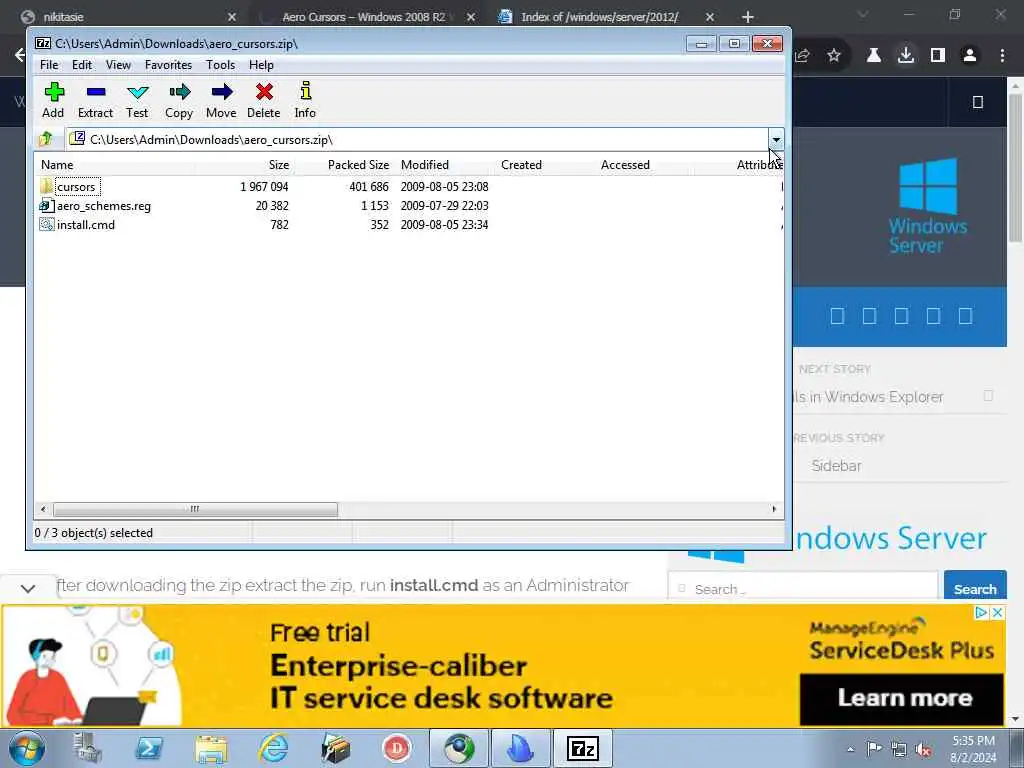1024x768 pixels.
Task: Click the horizontal scrollbar left arrow
Action: (43, 509)
